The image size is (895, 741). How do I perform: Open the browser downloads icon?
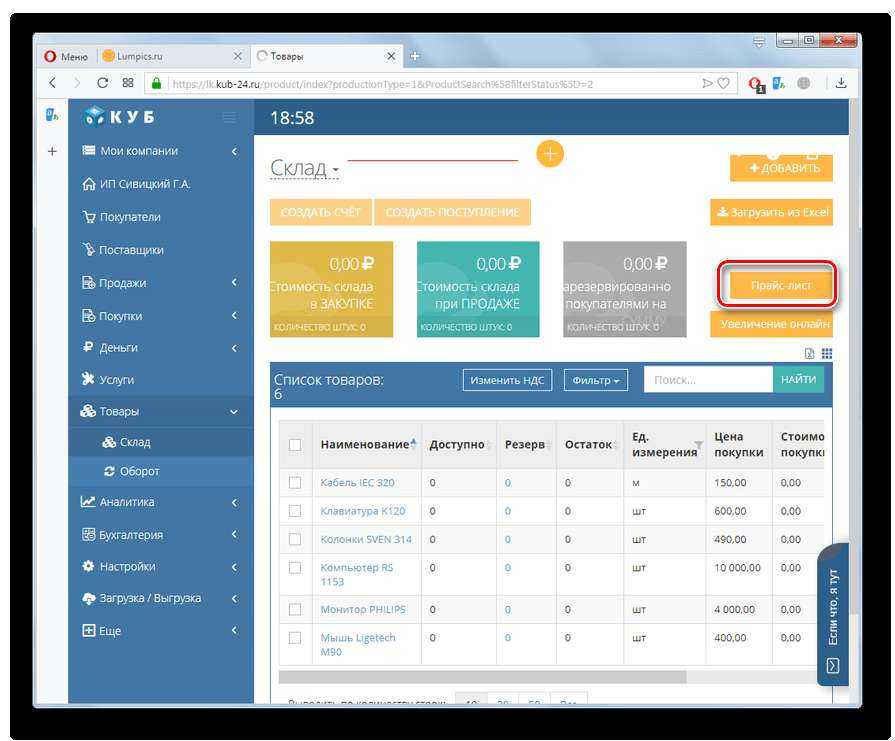pyautogui.click(x=841, y=83)
